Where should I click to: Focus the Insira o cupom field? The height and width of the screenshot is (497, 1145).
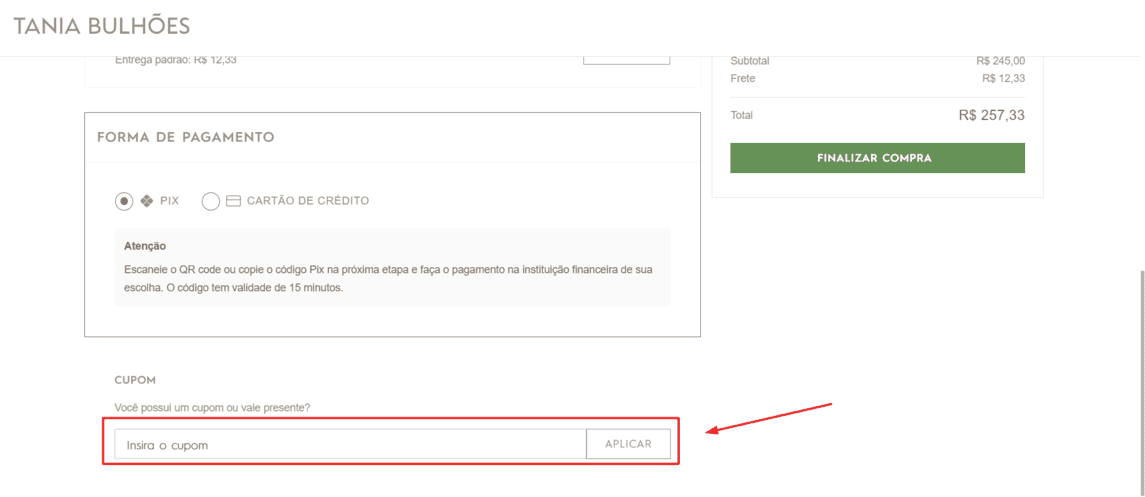(x=351, y=444)
